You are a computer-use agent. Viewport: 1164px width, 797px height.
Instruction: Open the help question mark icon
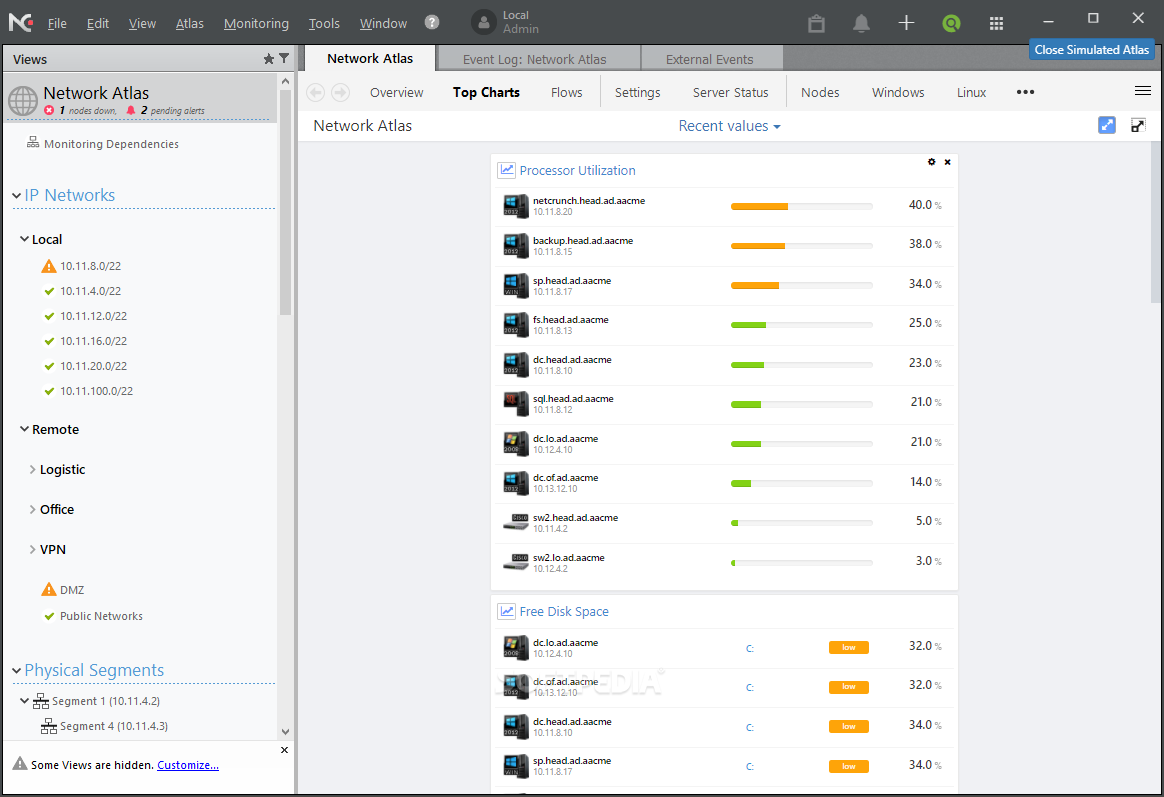(x=432, y=22)
